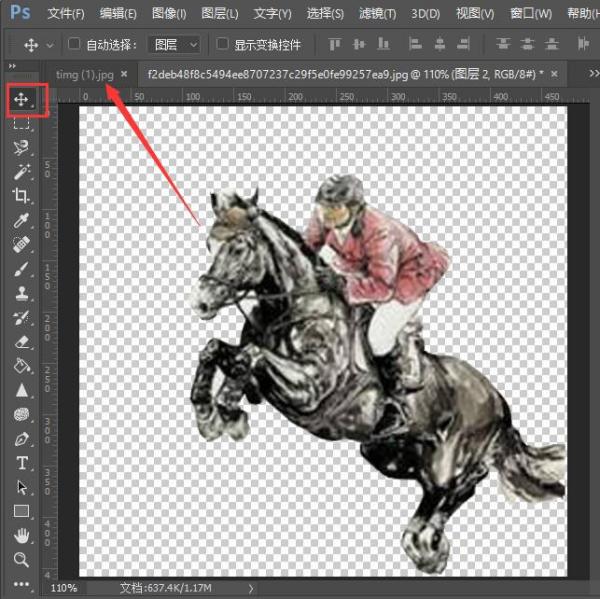The height and width of the screenshot is (599, 600).
Task: Click the align vertical centers icon
Action: click(x=359, y=44)
